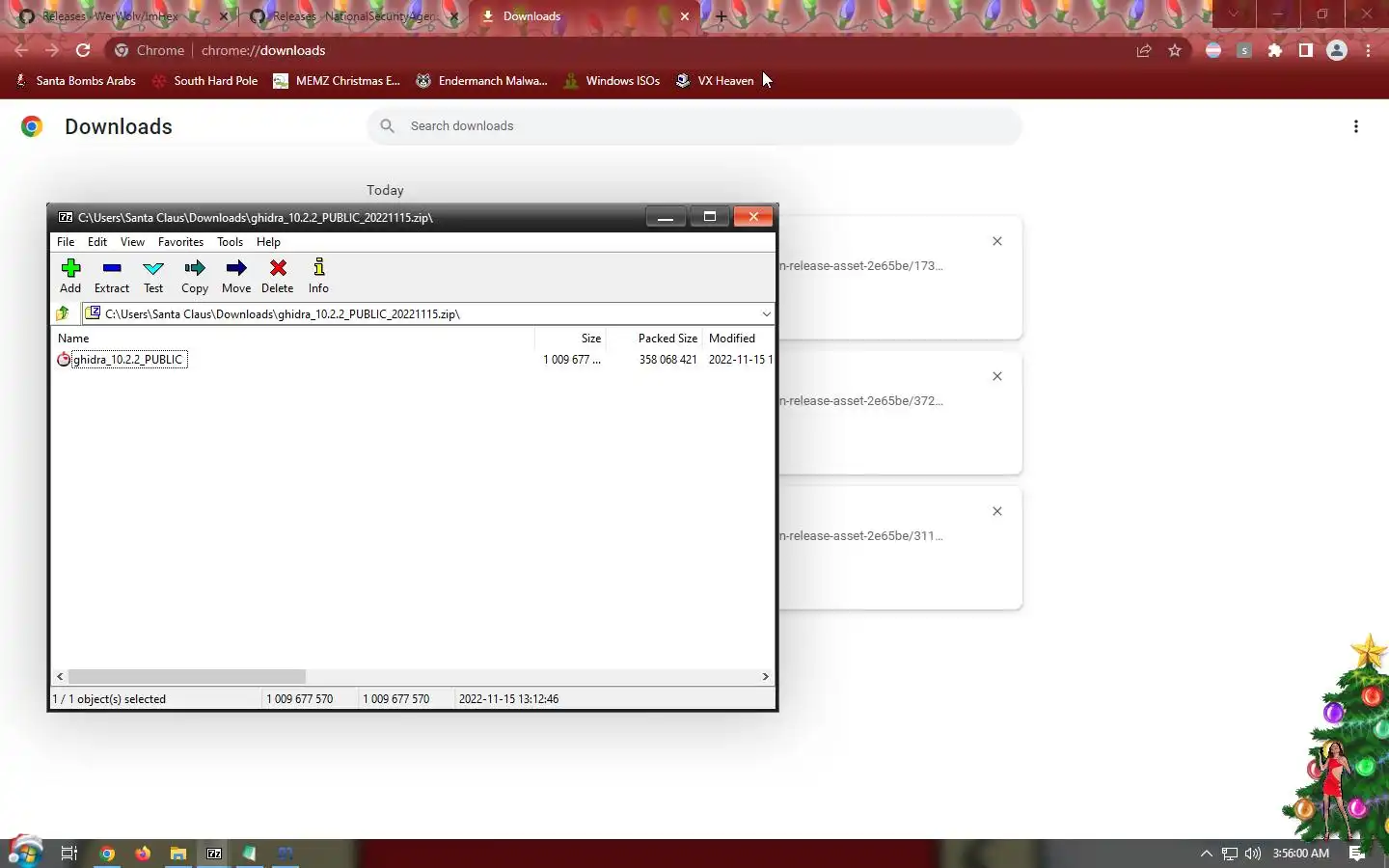Open the MEMZ Christmas bookmark

(337, 81)
